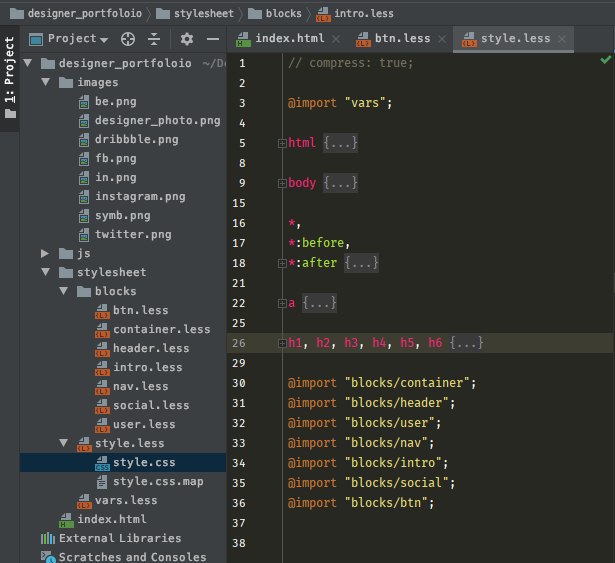
Task: Expand the js folder
Action: point(46,253)
